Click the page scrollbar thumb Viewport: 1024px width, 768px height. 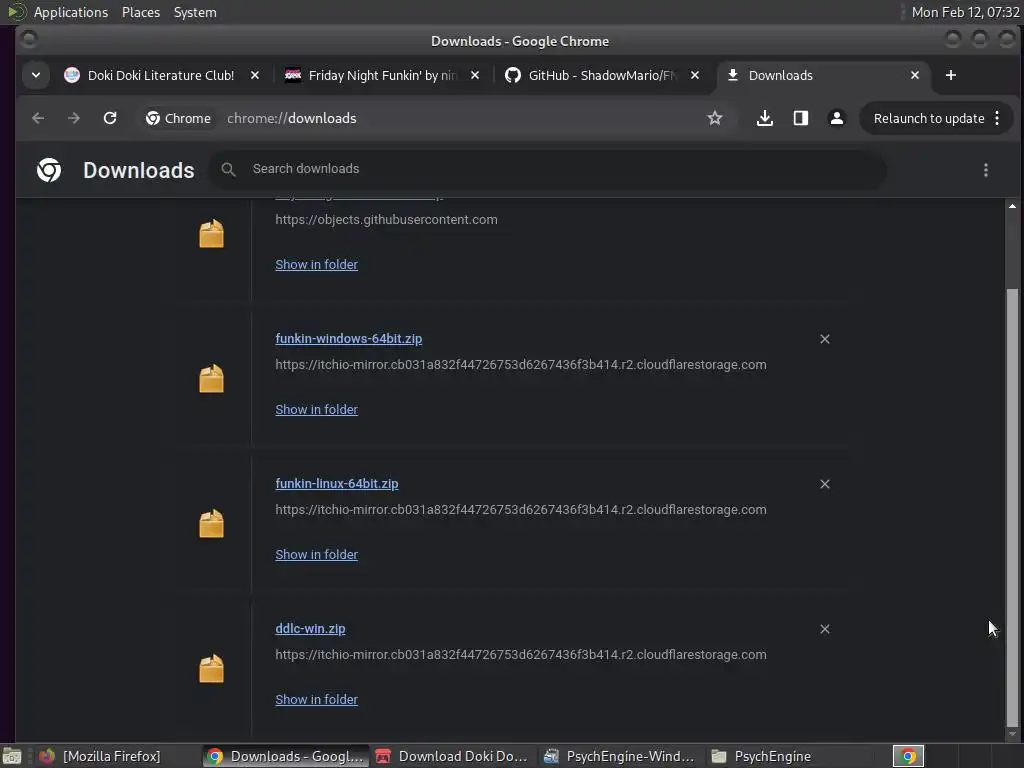click(1012, 506)
